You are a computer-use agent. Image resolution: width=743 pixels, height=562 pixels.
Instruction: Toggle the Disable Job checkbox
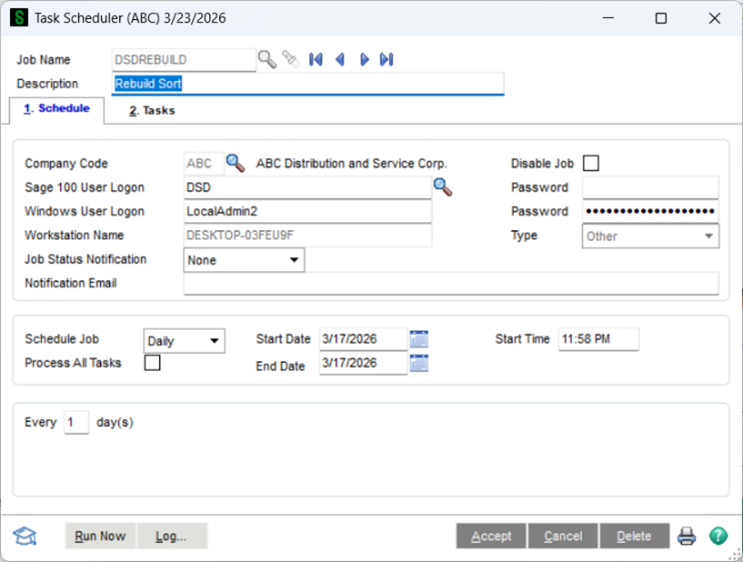coord(591,163)
